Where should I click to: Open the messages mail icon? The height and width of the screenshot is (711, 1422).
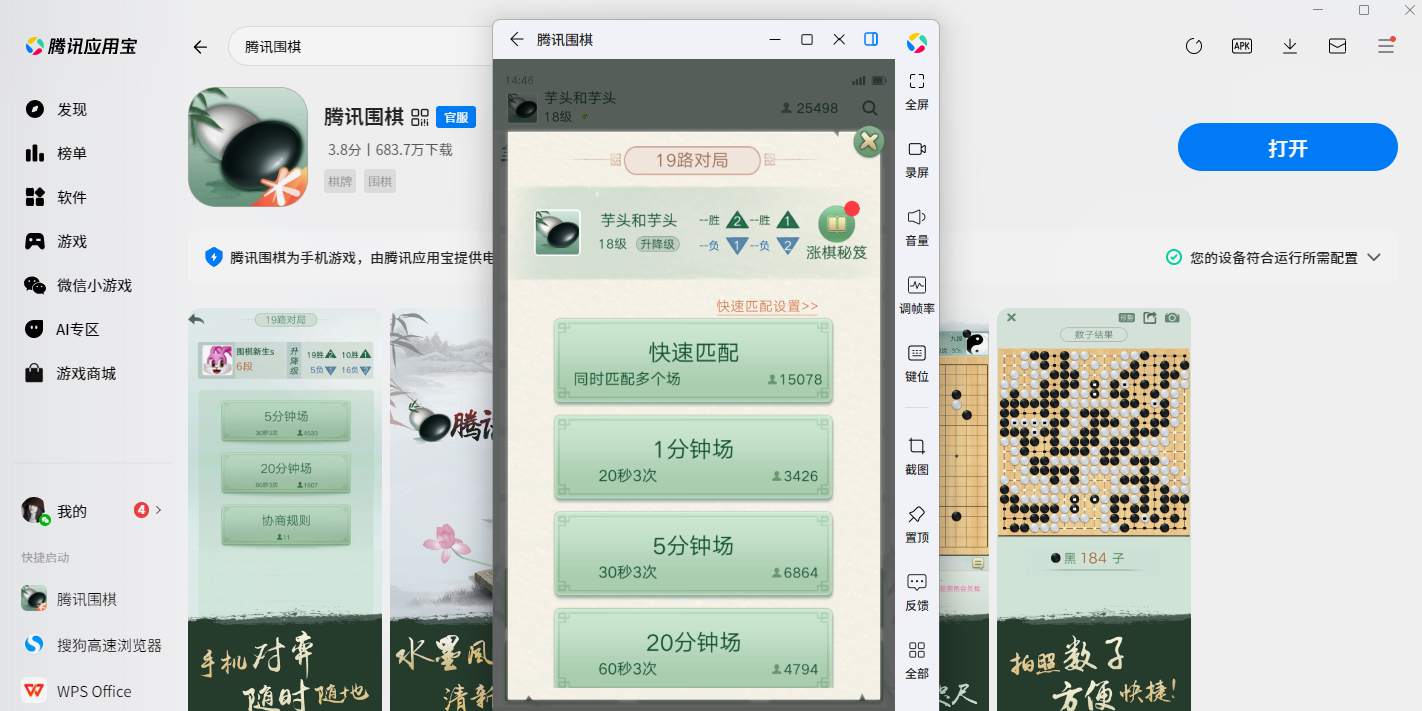click(1337, 46)
